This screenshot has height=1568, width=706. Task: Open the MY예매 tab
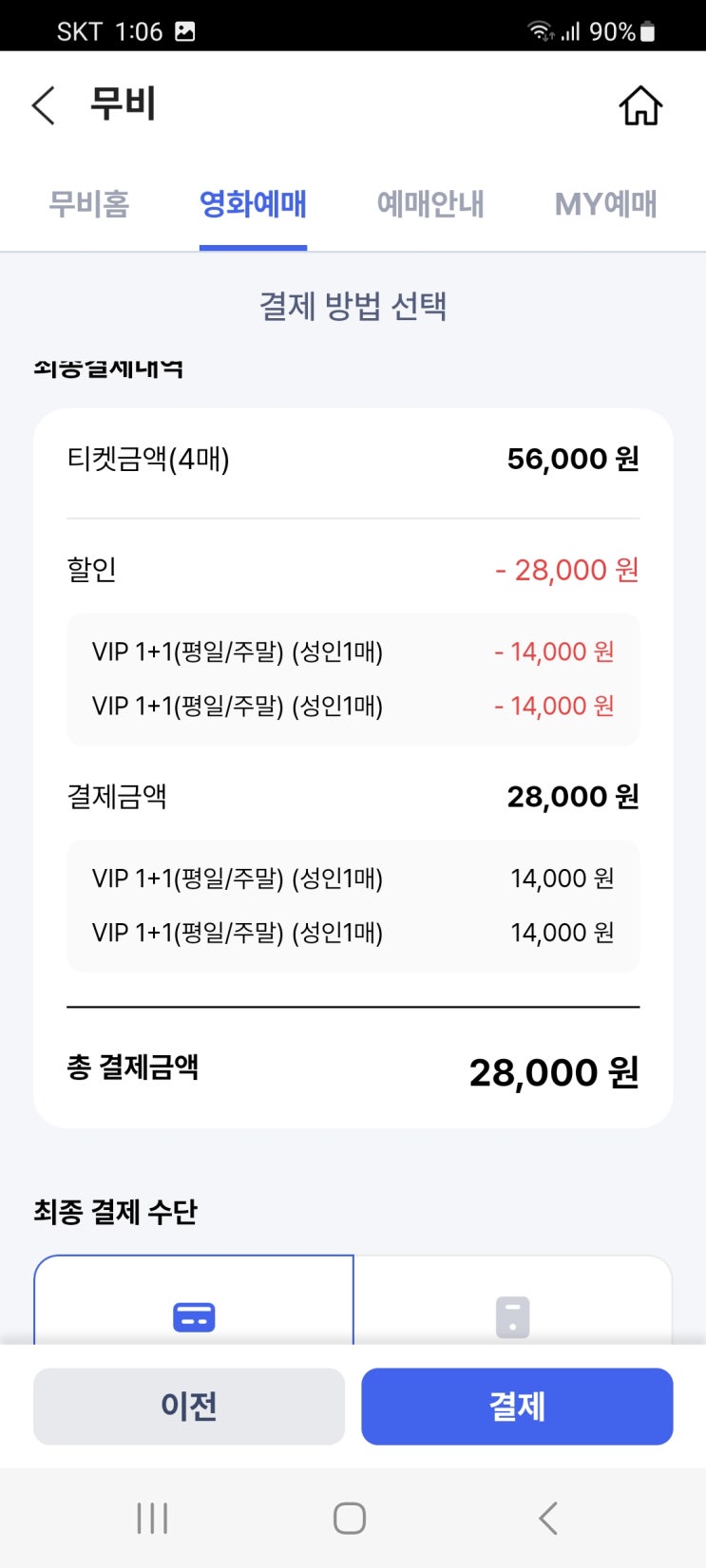pyautogui.click(x=606, y=204)
